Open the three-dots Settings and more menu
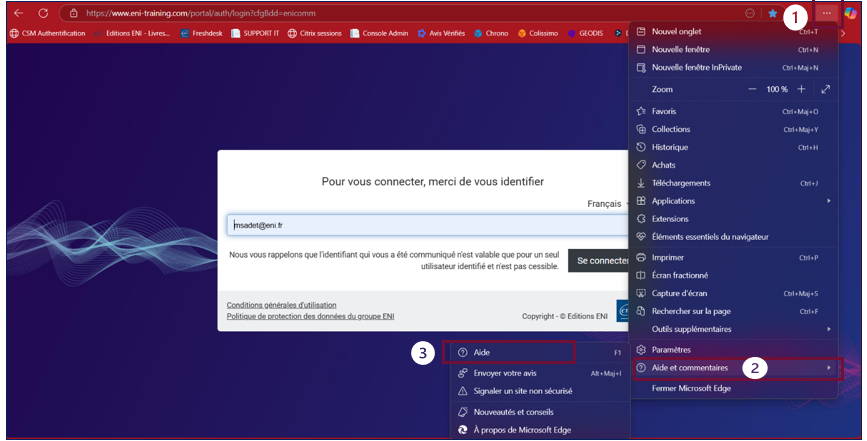The height and width of the screenshot is (441, 867). 827,13
